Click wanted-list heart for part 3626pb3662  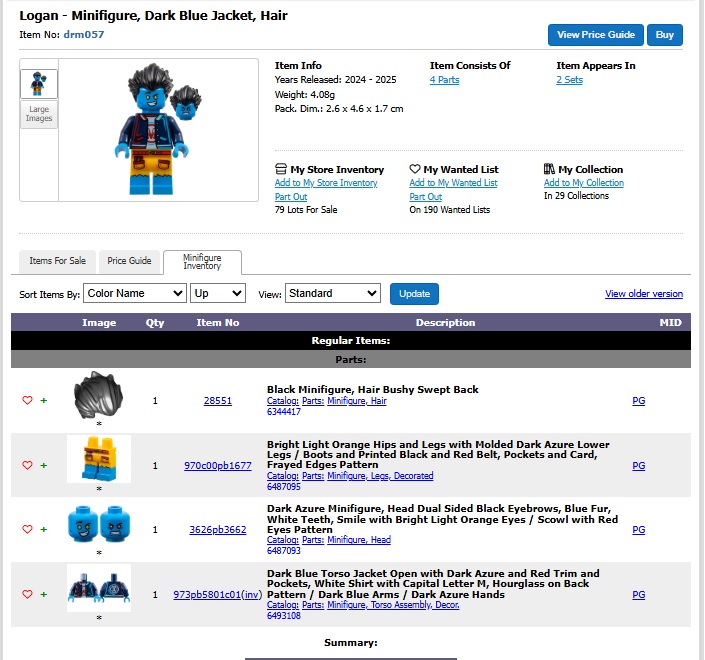(27, 529)
